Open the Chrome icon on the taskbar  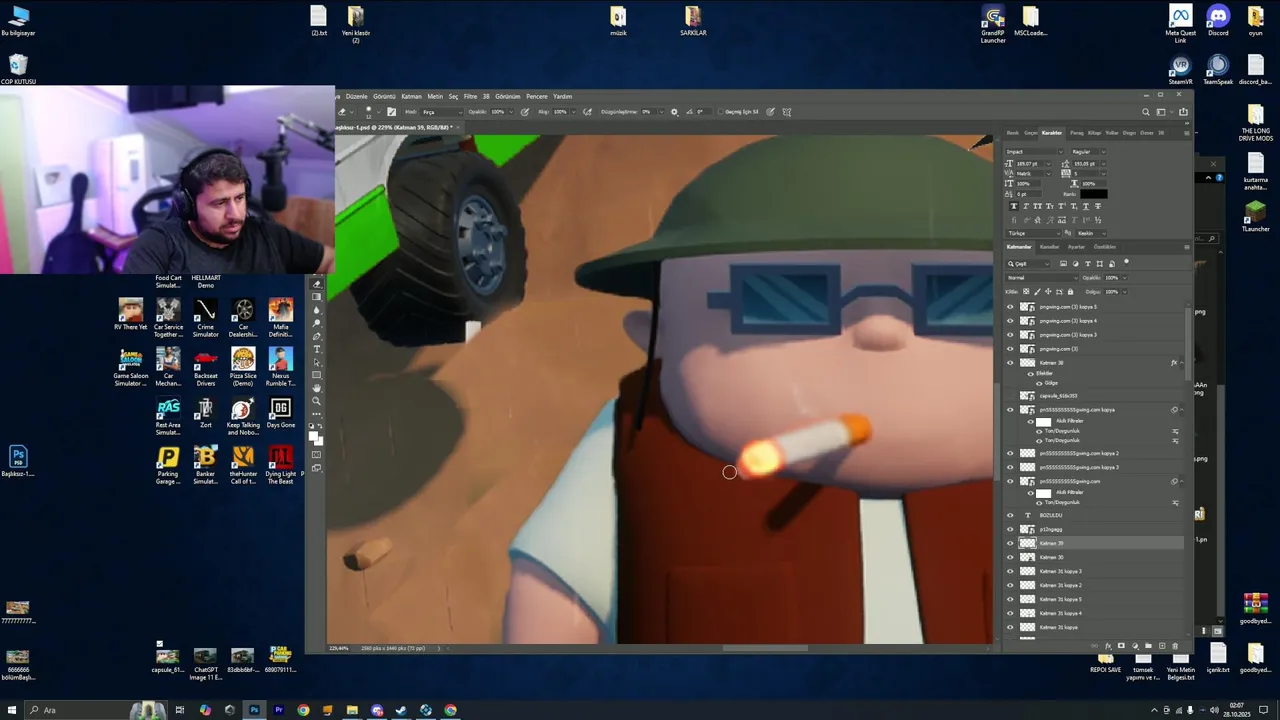303,710
